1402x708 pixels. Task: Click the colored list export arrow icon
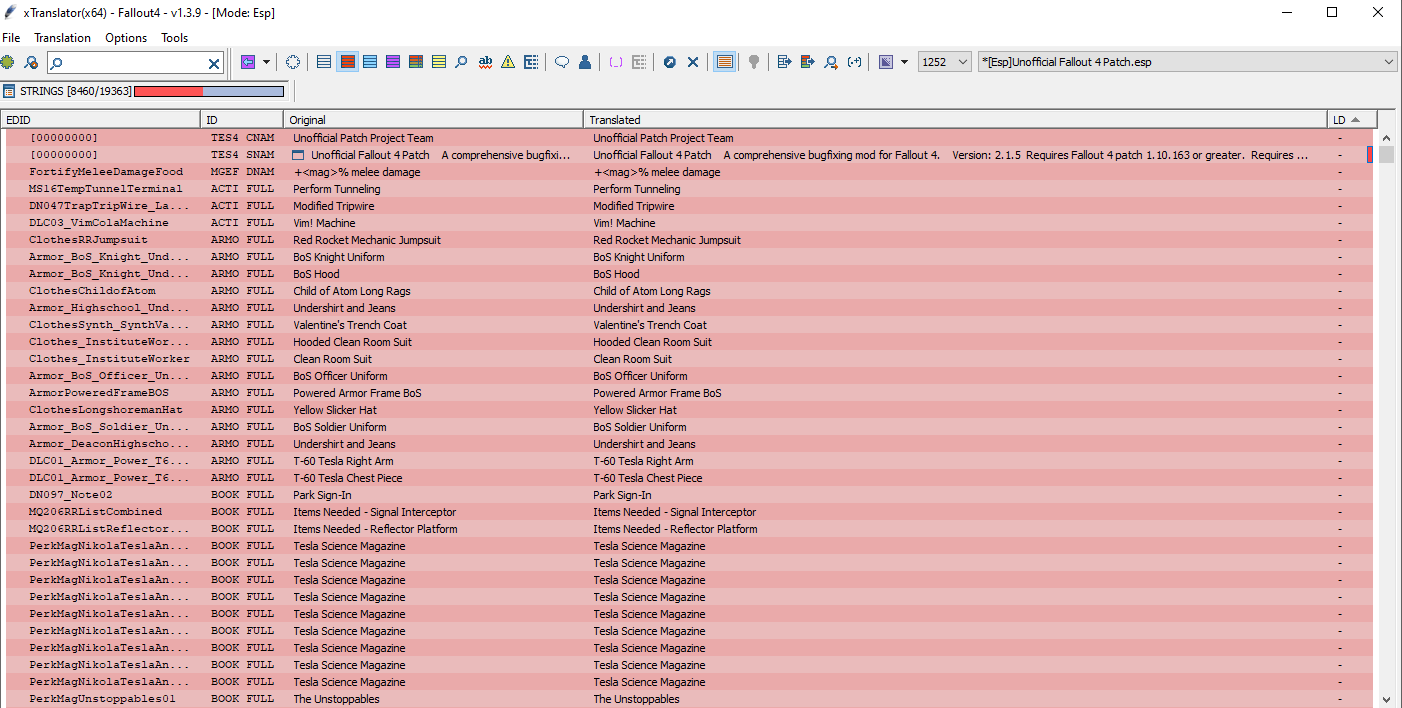pyautogui.click(x=807, y=62)
